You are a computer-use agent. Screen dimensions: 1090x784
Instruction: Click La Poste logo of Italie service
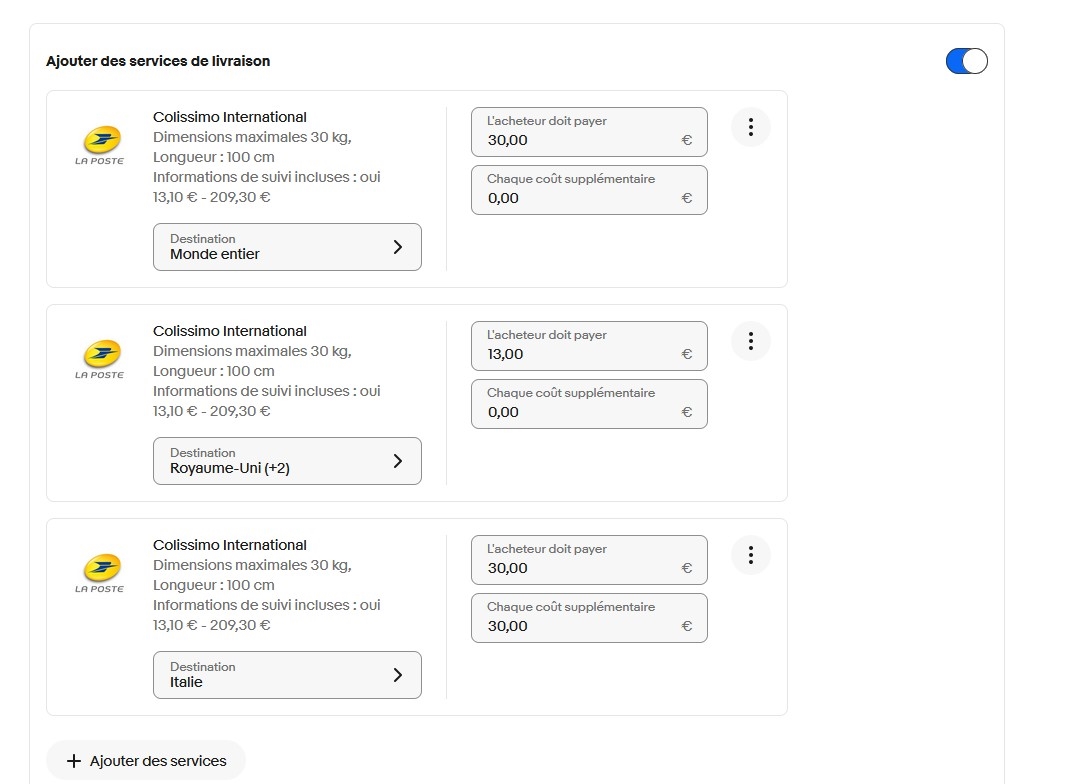coord(100,572)
